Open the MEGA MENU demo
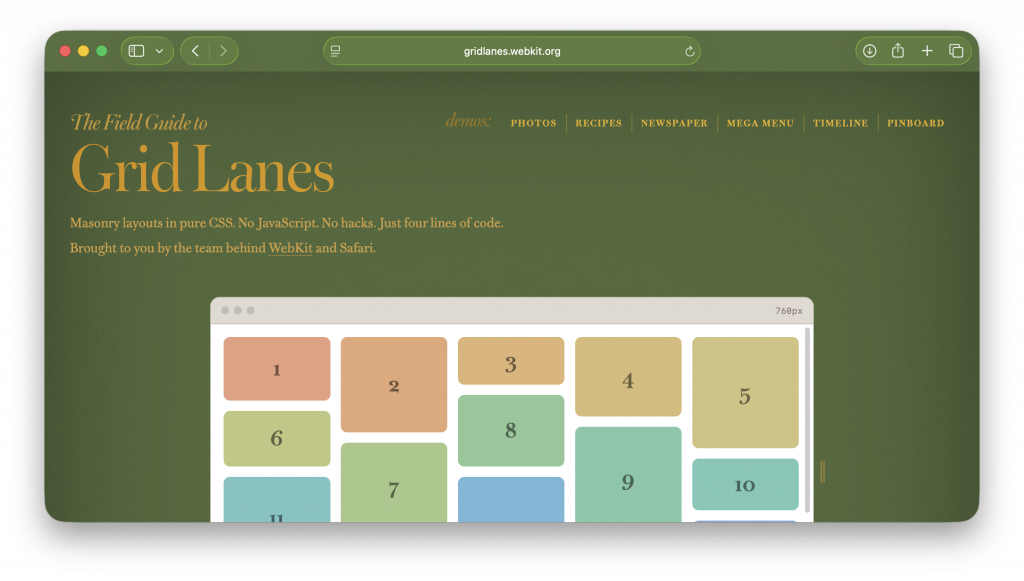The width and height of the screenshot is (1024, 581). pos(760,123)
